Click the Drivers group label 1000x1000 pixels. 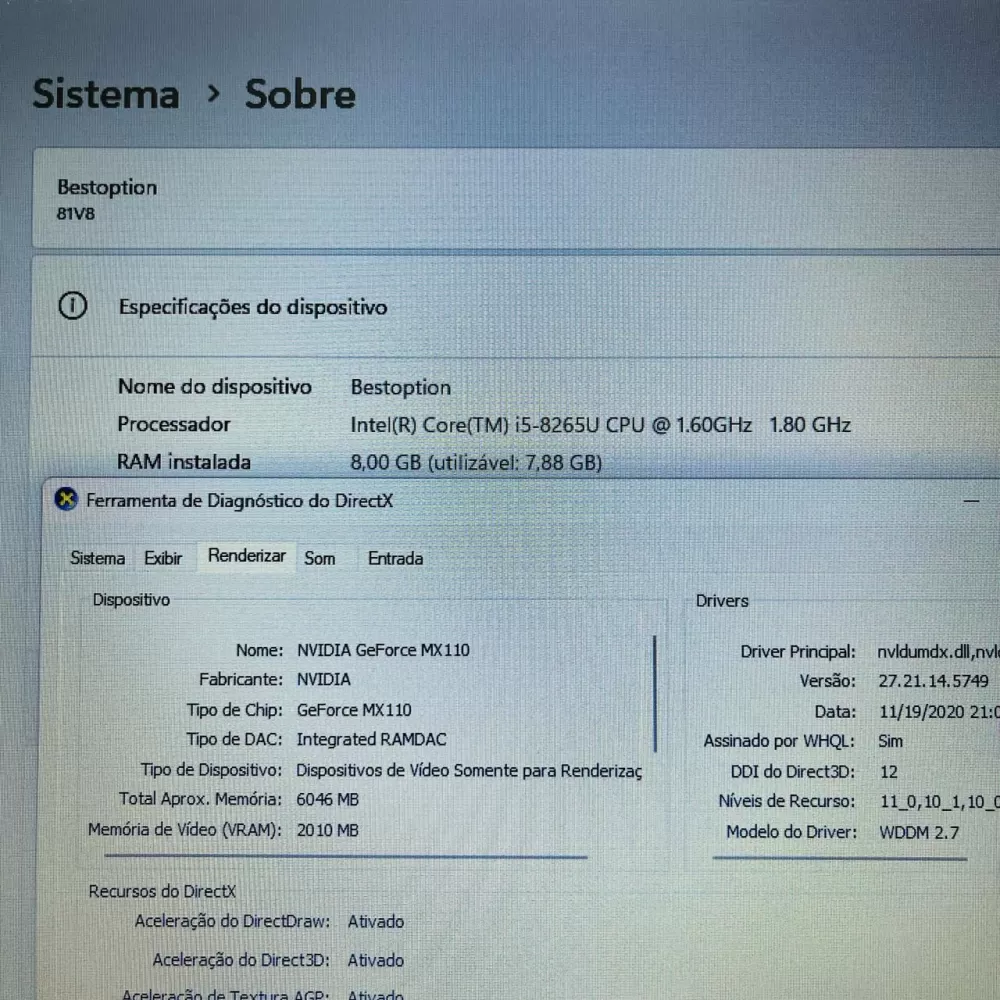click(x=722, y=601)
